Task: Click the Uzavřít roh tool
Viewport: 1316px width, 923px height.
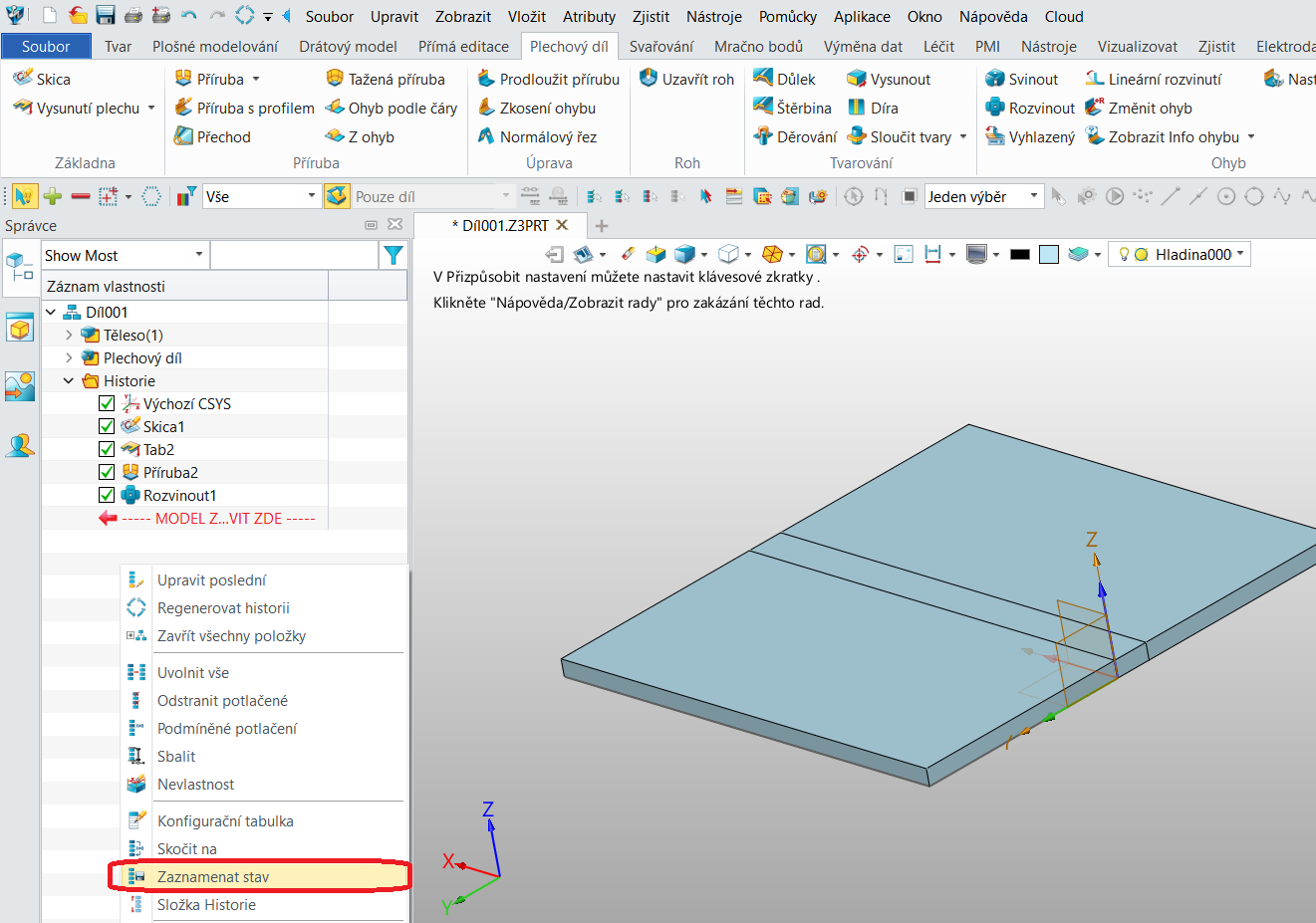Action: (686, 79)
